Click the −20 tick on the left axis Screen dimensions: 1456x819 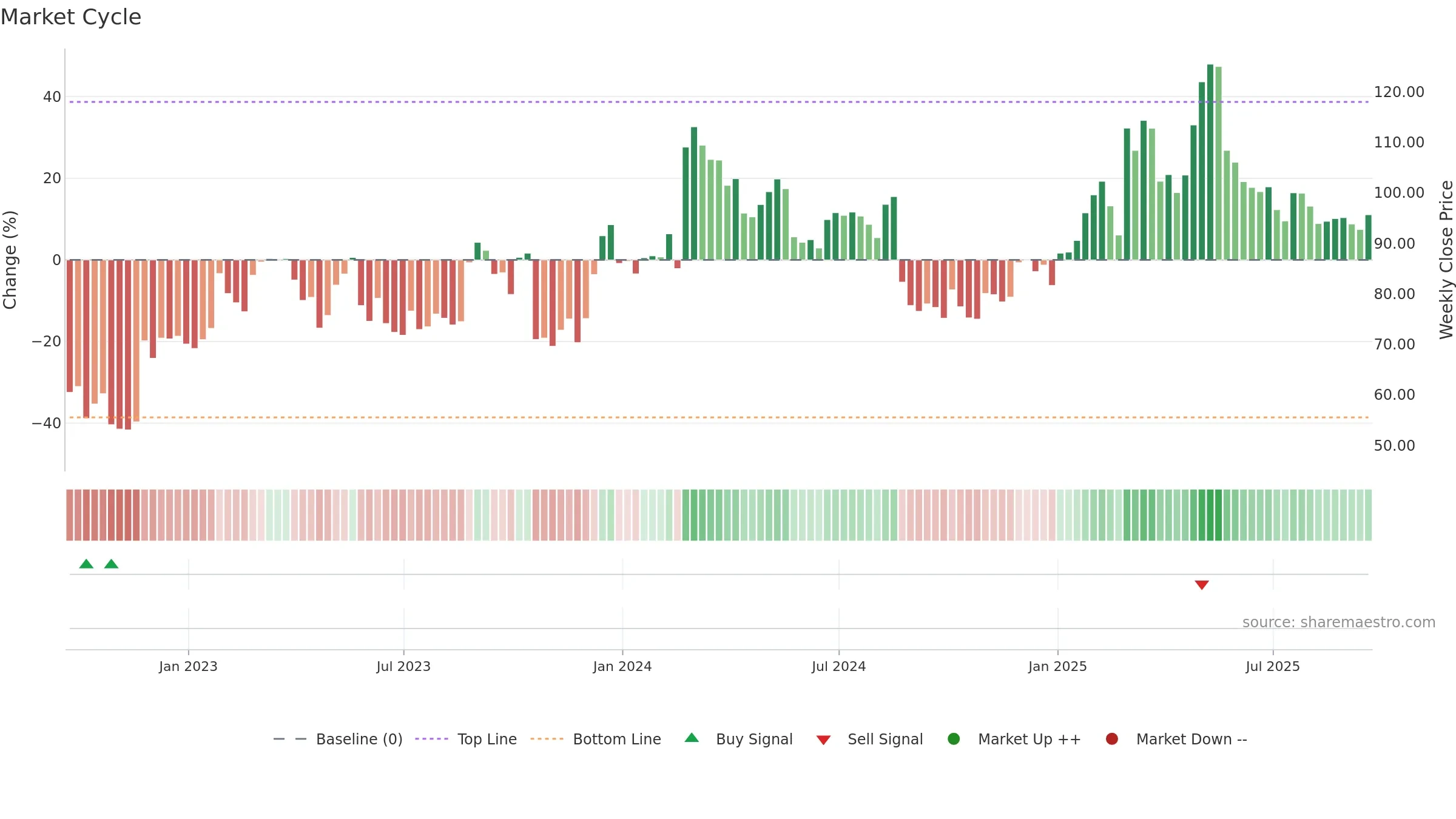pyautogui.click(x=47, y=342)
